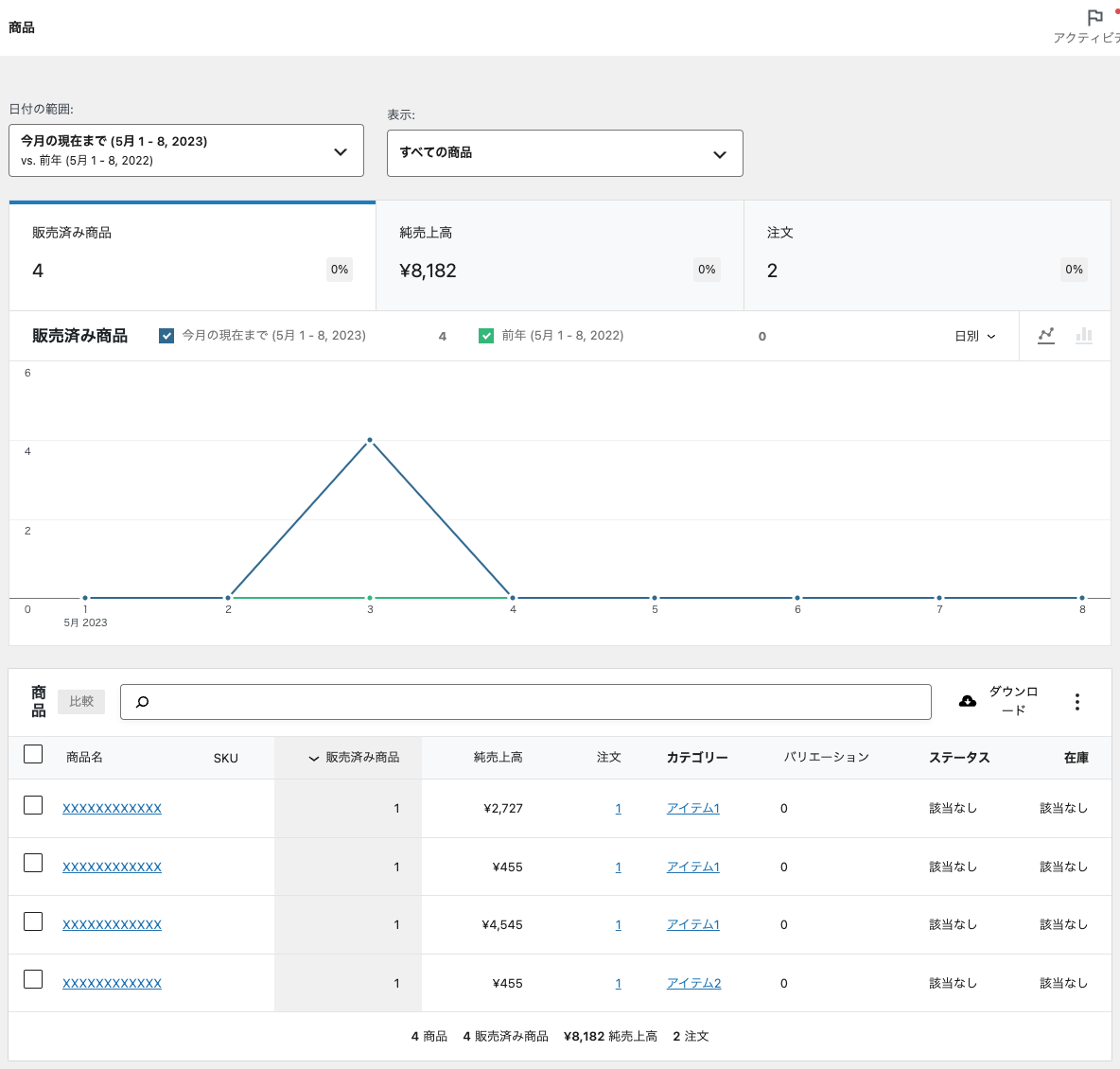Image resolution: width=1120 pixels, height=1069 pixels.
Task: Sort by 販売済み商品 column header
Action: pyautogui.click(x=354, y=758)
